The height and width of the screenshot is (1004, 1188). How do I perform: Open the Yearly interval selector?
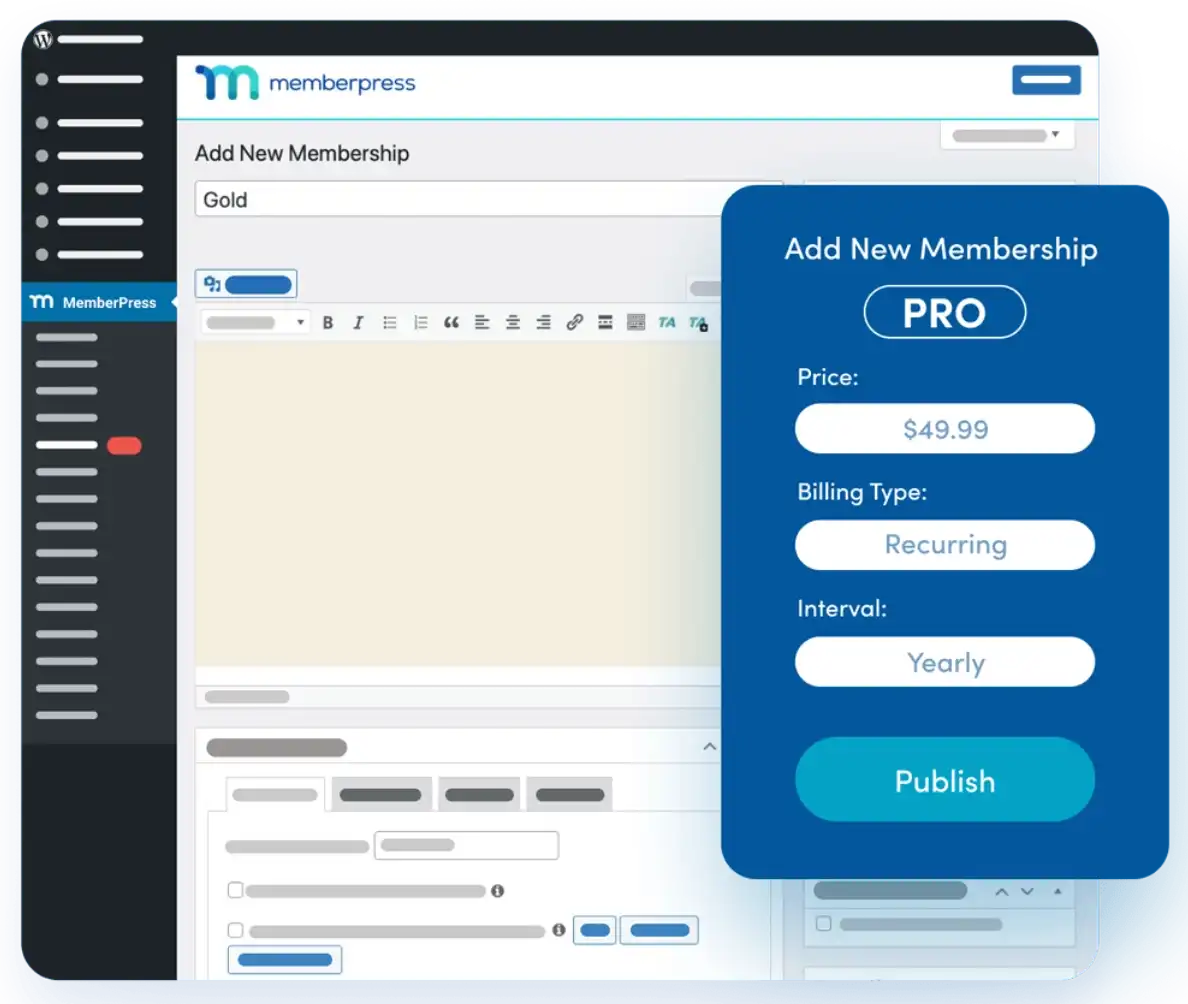point(945,662)
